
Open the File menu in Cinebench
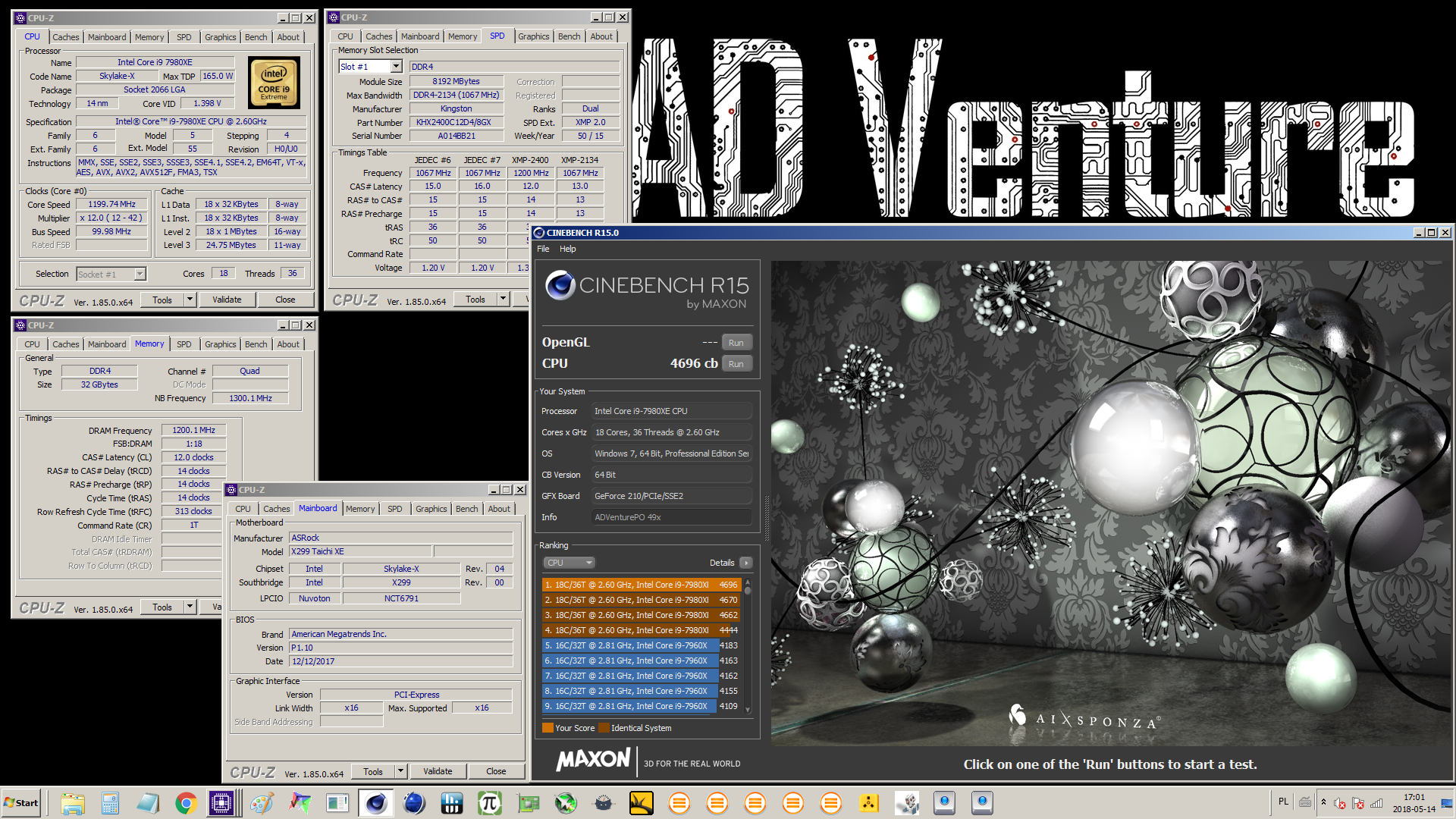point(543,249)
